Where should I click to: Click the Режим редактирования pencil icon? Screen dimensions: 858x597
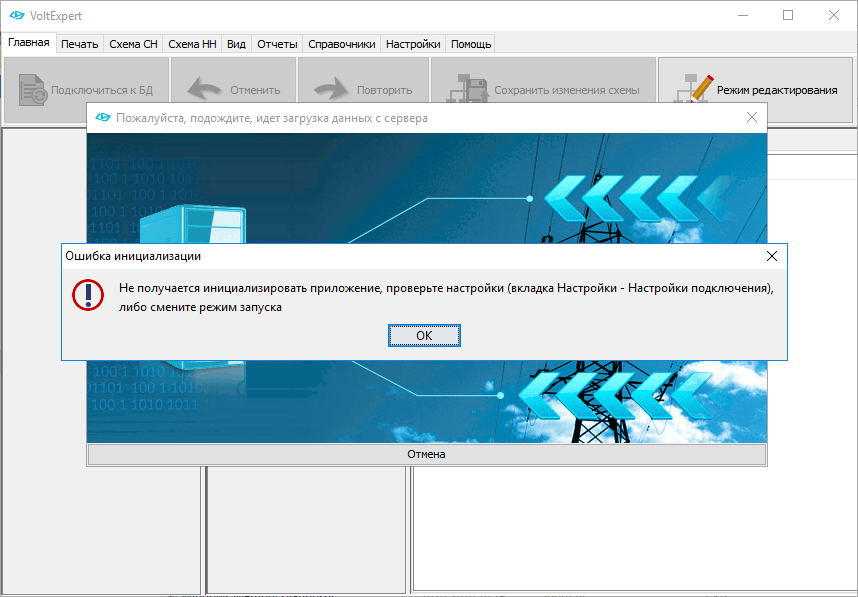point(694,89)
